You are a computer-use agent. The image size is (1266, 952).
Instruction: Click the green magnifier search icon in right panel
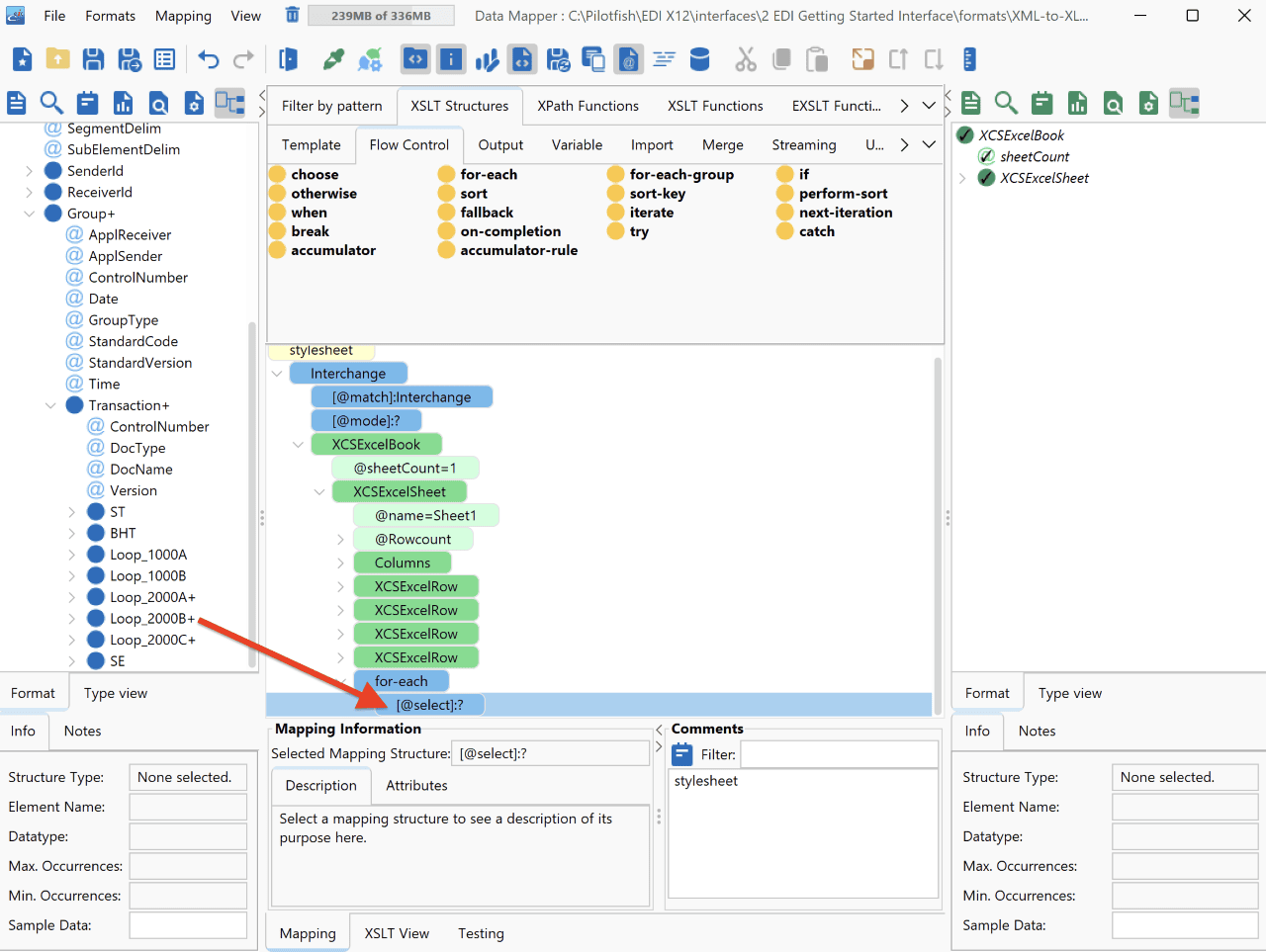(x=1006, y=103)
